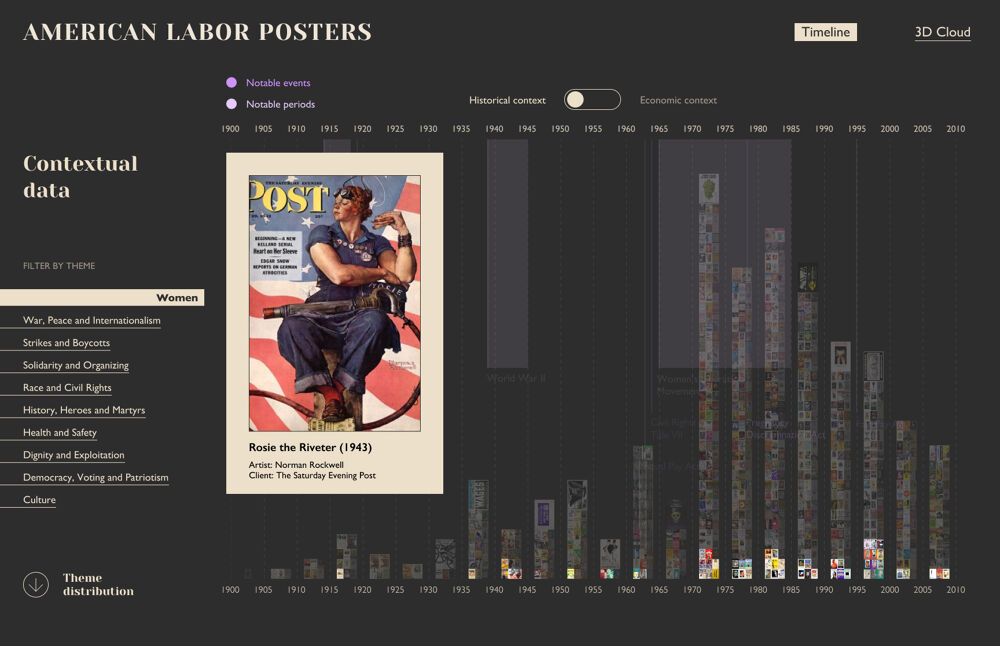Click the Rosie the Riveter poster image
This screenshot has width=1000, height=646.
tap(335, 304)
